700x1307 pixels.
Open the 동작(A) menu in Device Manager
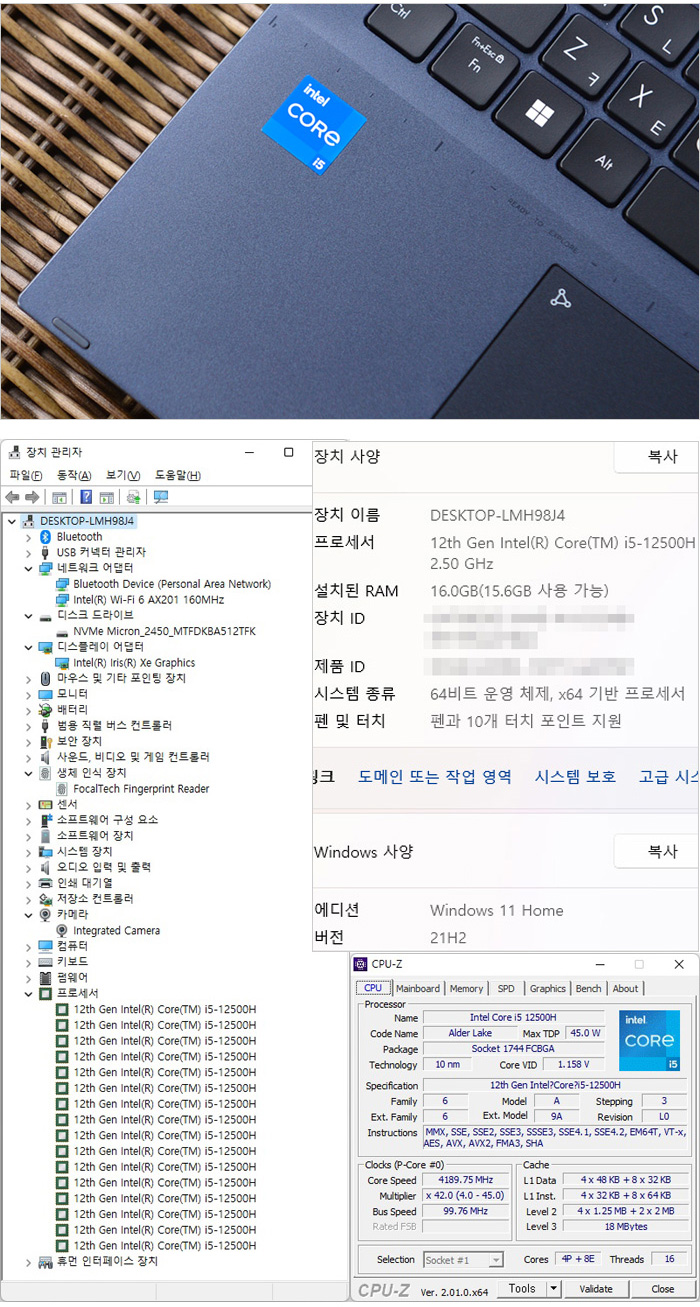(74, 475)
